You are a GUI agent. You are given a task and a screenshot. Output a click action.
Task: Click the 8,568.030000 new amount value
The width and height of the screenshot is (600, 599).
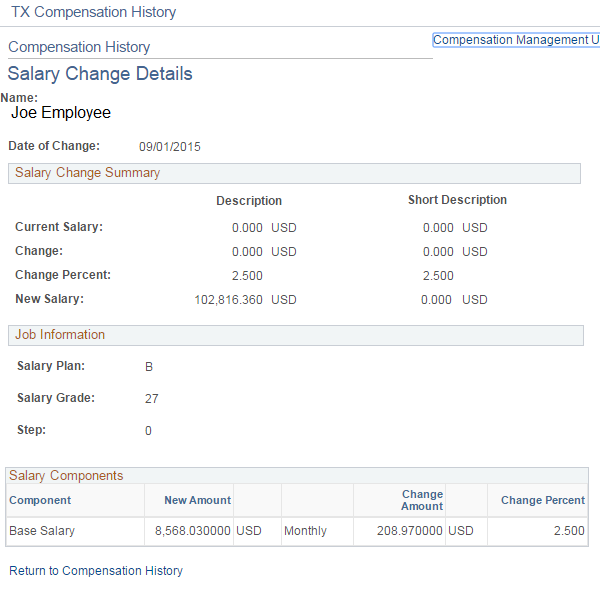pyautogui.click(x=193, y=531)
